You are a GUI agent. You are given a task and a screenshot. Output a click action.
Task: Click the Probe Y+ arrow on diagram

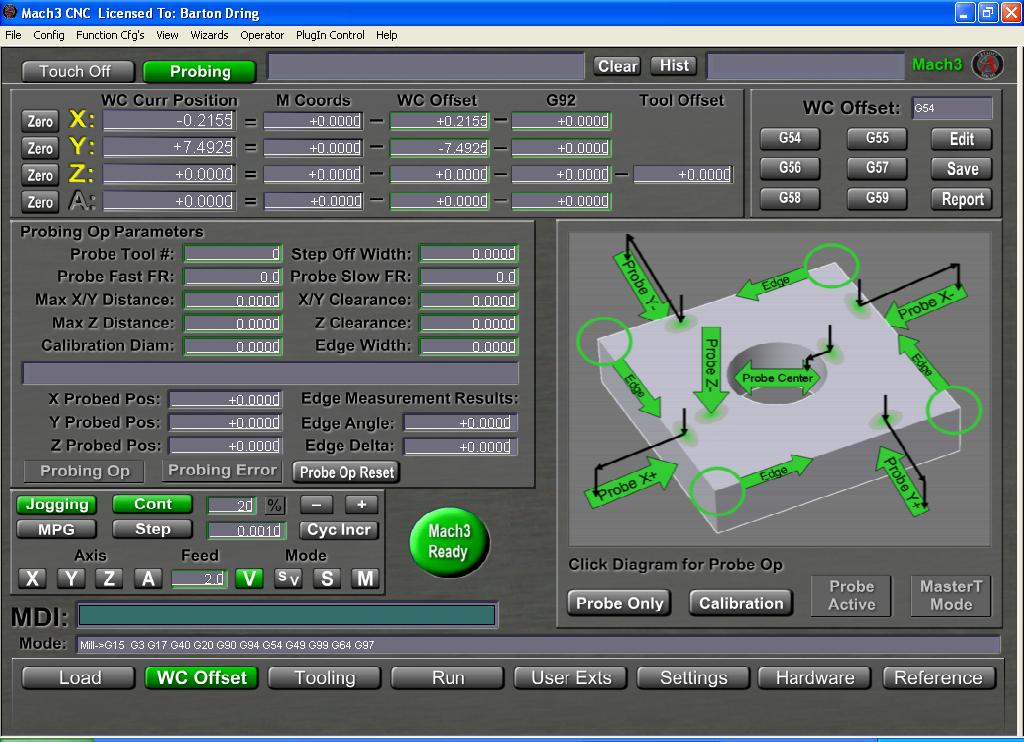coord(900,479)
